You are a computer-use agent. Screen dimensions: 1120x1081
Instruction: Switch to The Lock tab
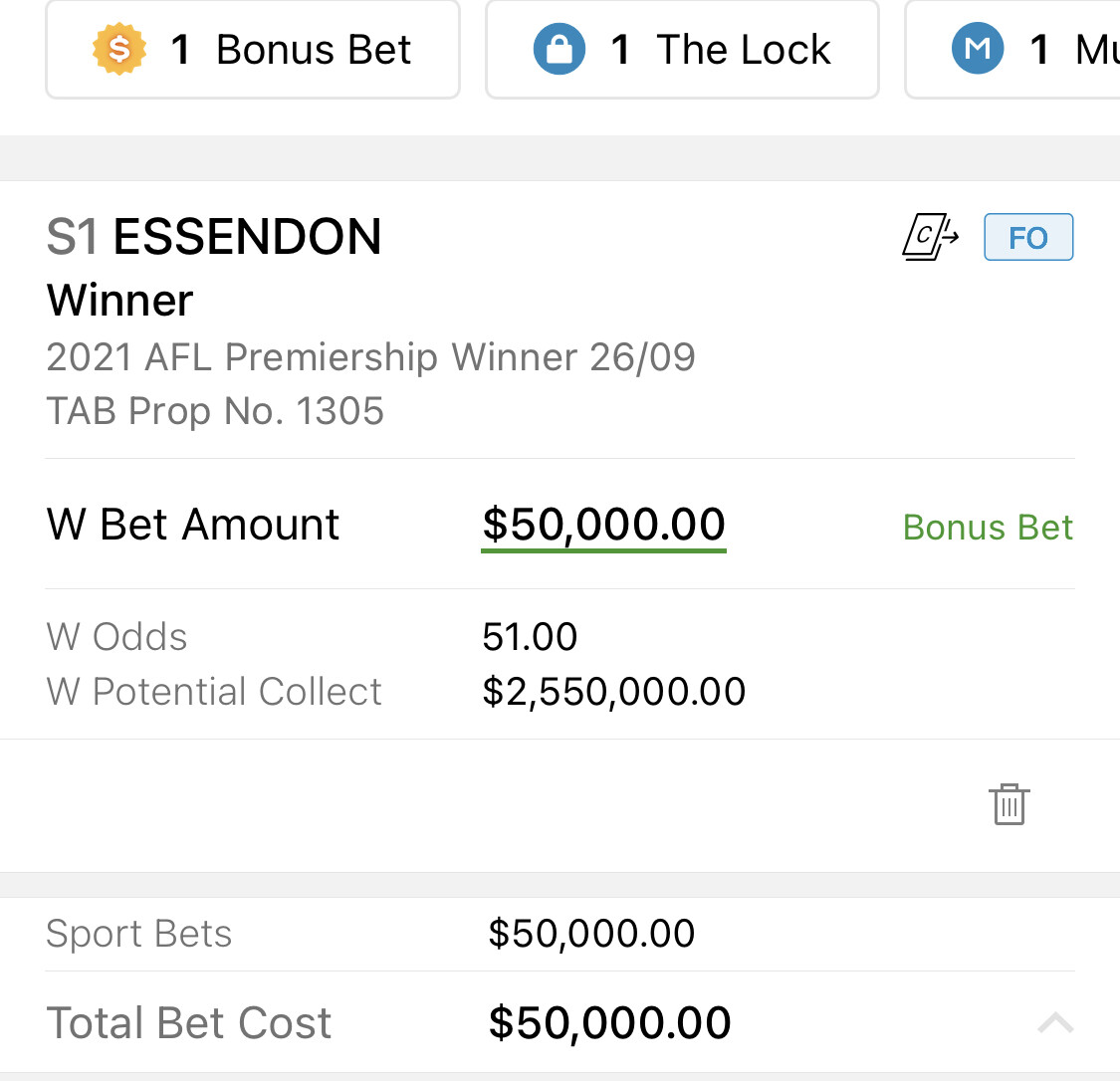[681, 49]
